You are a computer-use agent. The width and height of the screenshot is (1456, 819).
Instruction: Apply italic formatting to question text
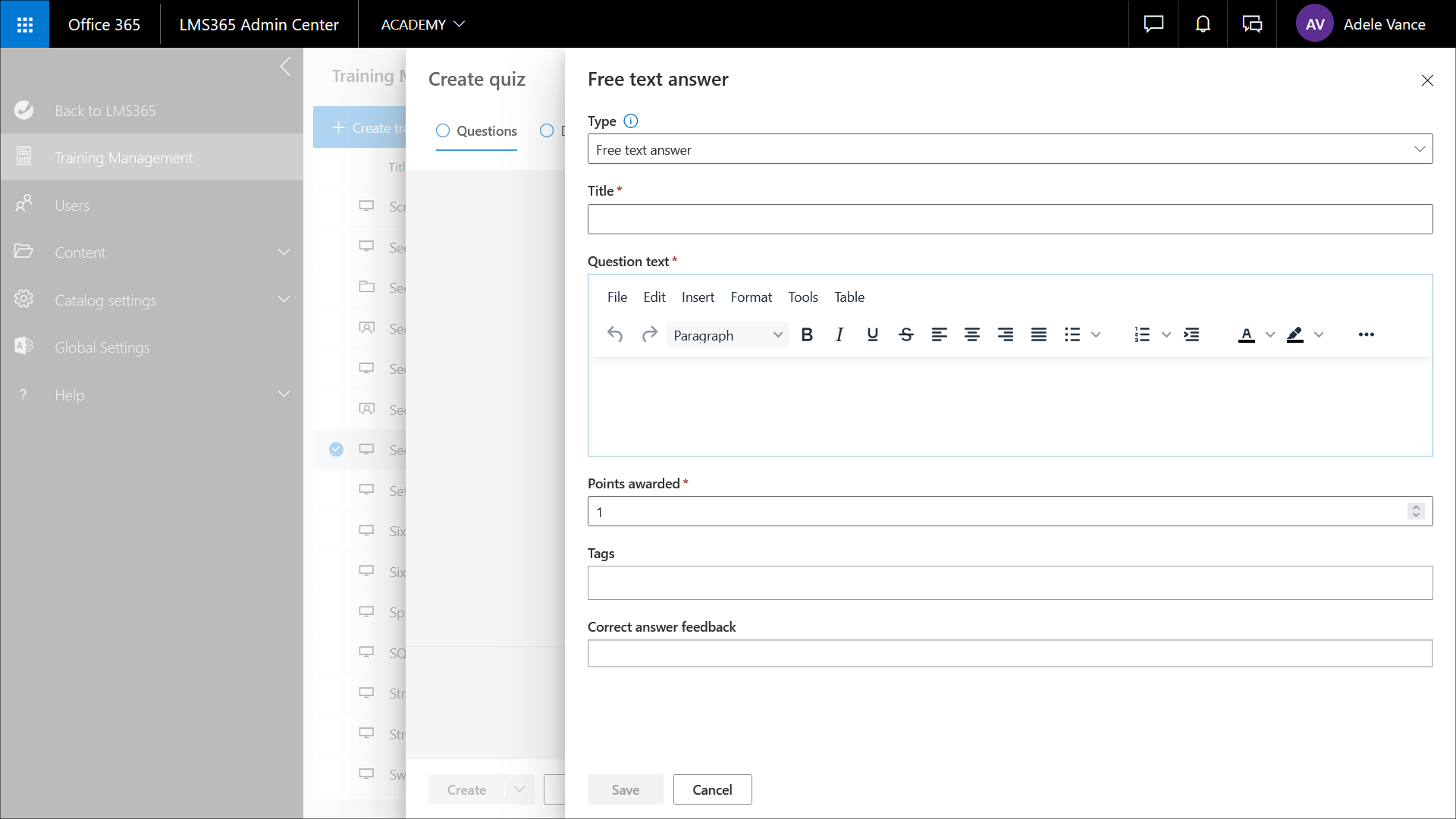coord(839,334)
